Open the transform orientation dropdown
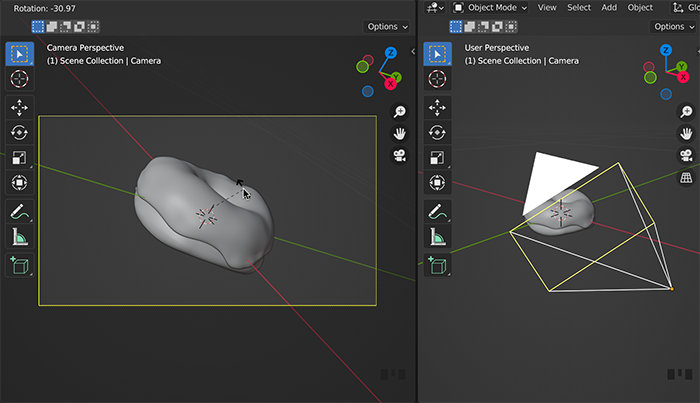700x403 pixels. 686,8
